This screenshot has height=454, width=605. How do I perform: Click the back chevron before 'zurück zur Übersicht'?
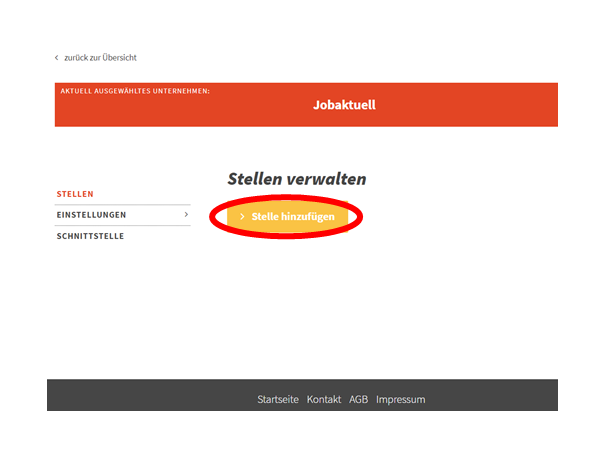pos(57,57)
